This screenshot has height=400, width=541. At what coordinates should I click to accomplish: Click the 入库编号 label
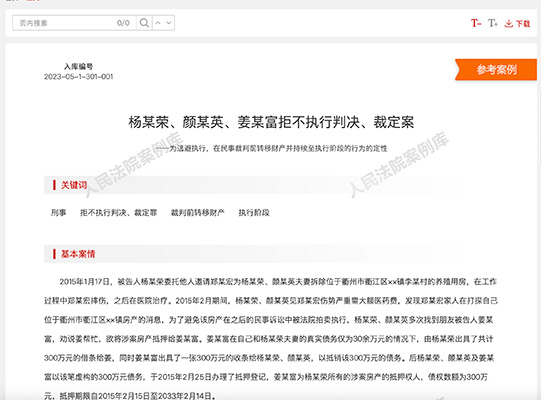[79, 66]
